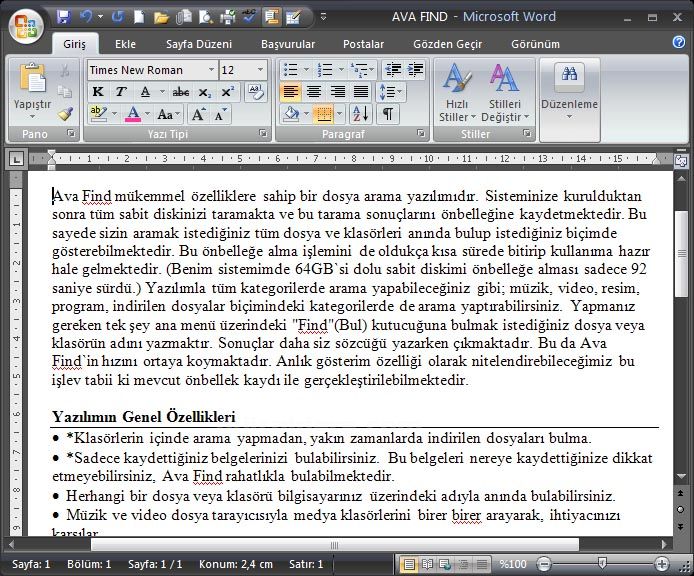Show or hide paragraph marks
Image resolution: width=694 pixels, height=576 pixels.
point(387,114)
